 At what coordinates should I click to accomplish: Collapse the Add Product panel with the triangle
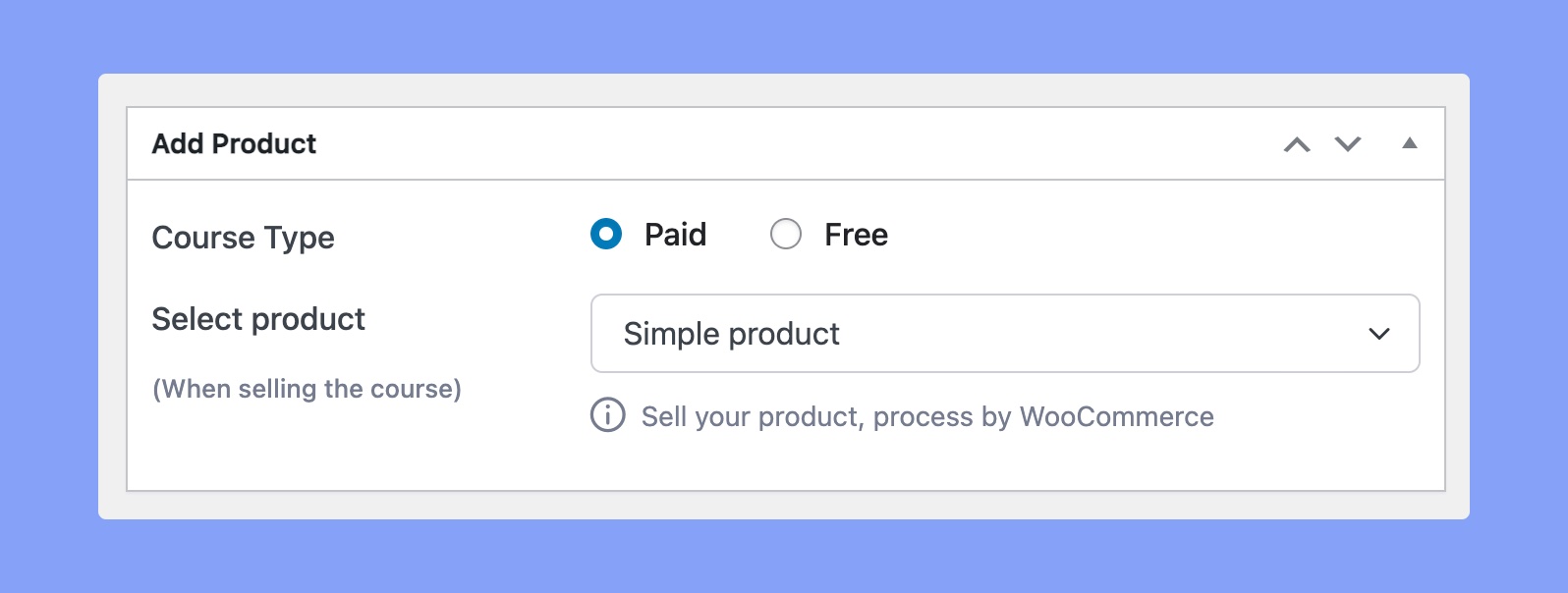1410,143
